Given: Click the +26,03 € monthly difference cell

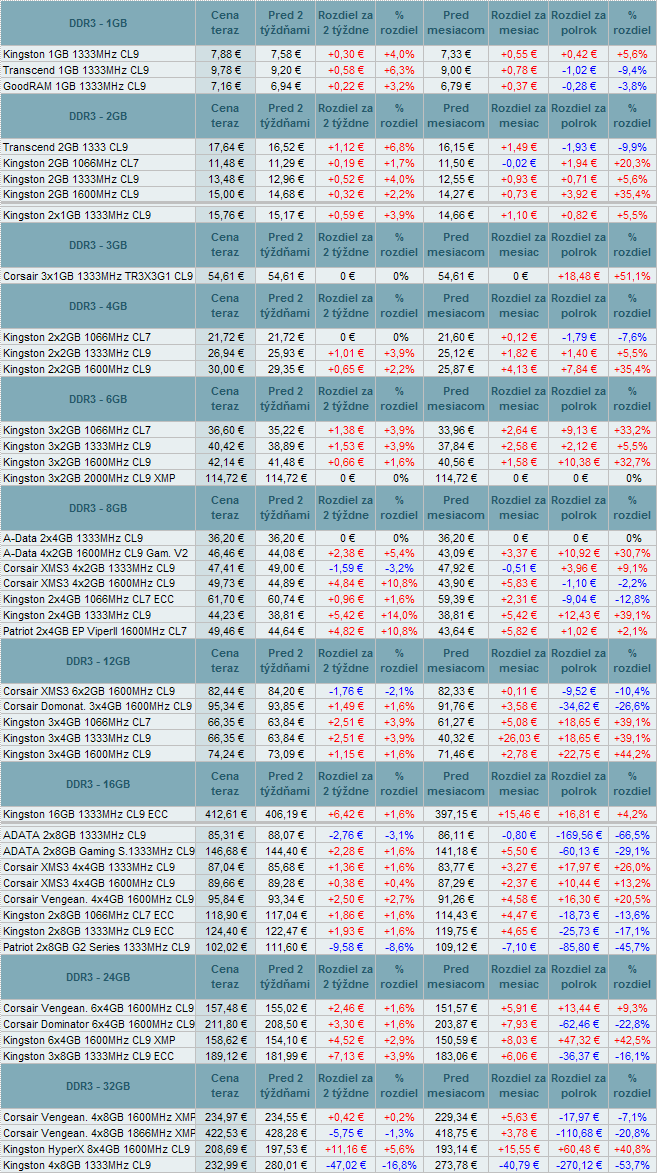Looking at the screenshot, I should pos(517,738).
